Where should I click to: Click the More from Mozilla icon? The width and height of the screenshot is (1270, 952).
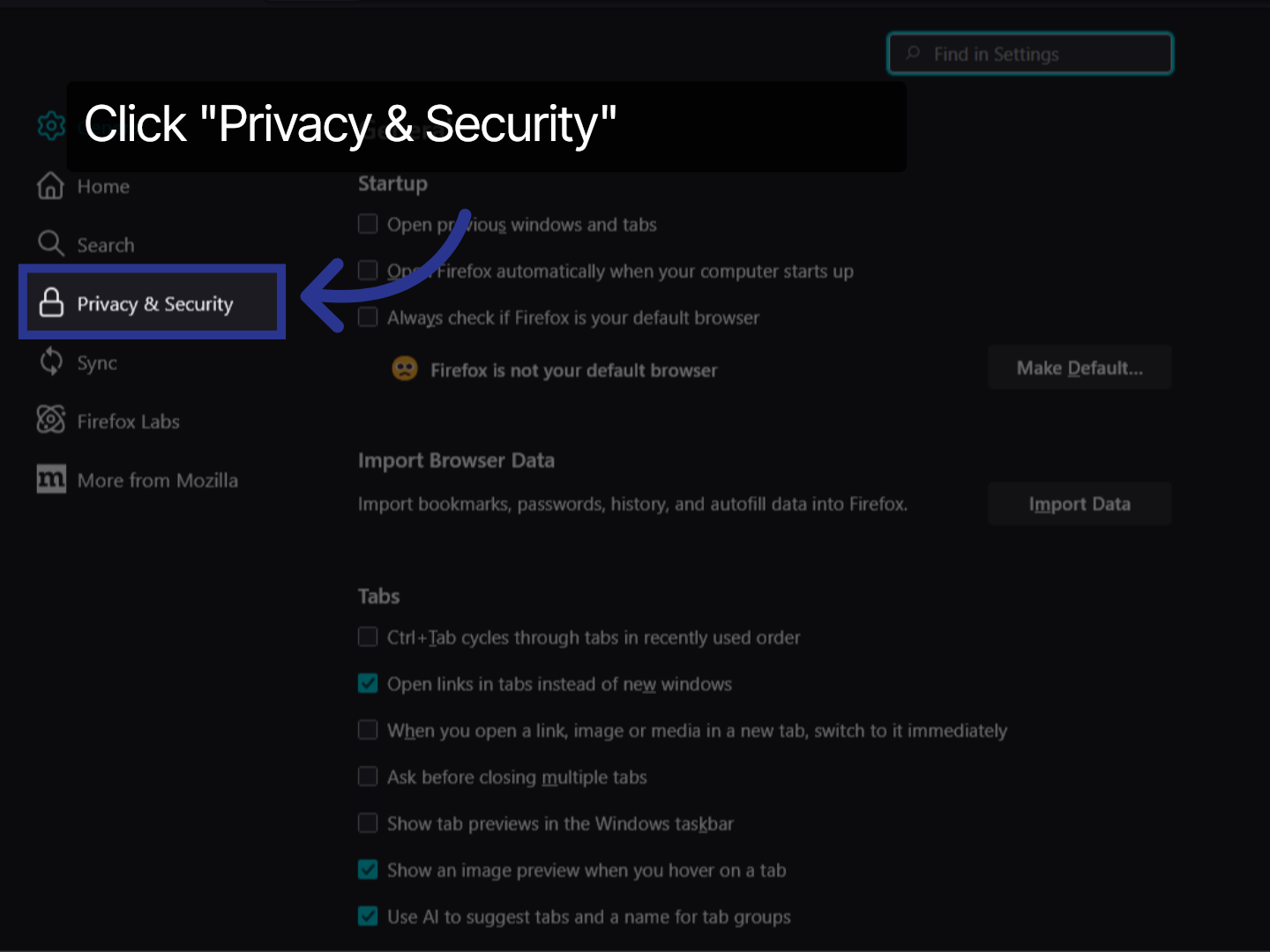coord(51,479)
